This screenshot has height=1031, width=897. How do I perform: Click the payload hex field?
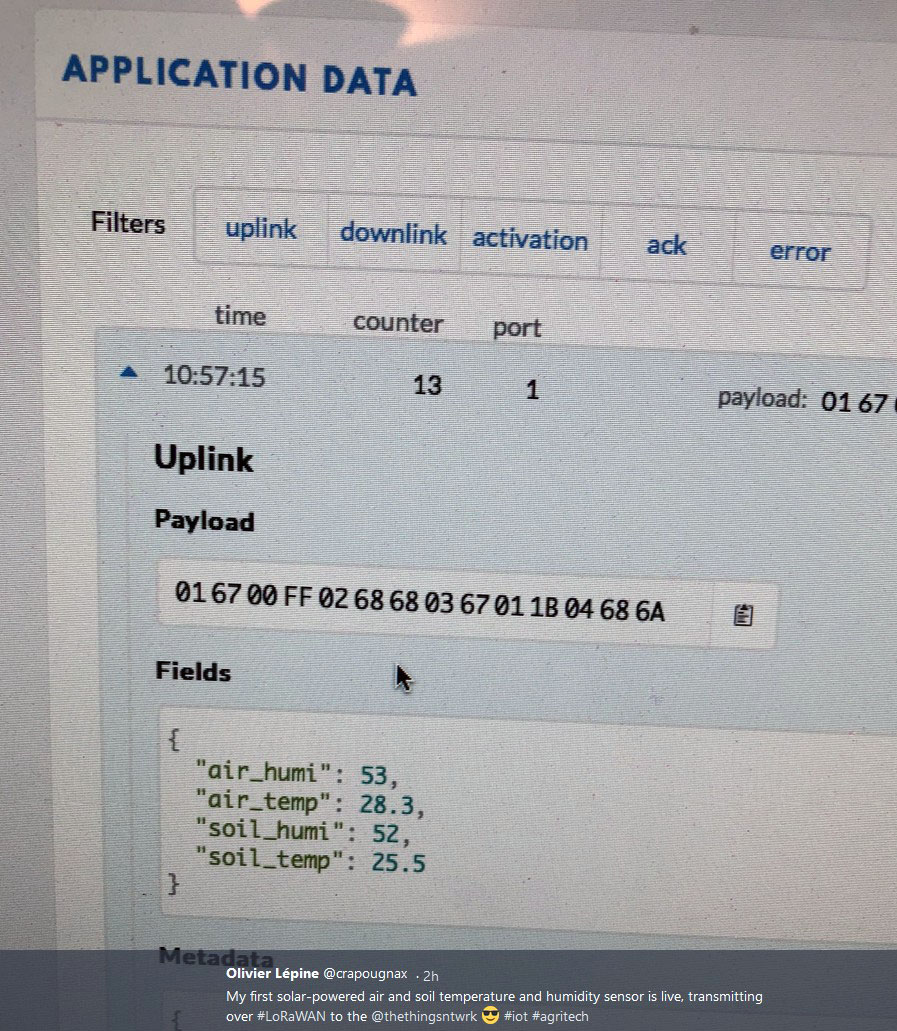click(x=434, y=602)
